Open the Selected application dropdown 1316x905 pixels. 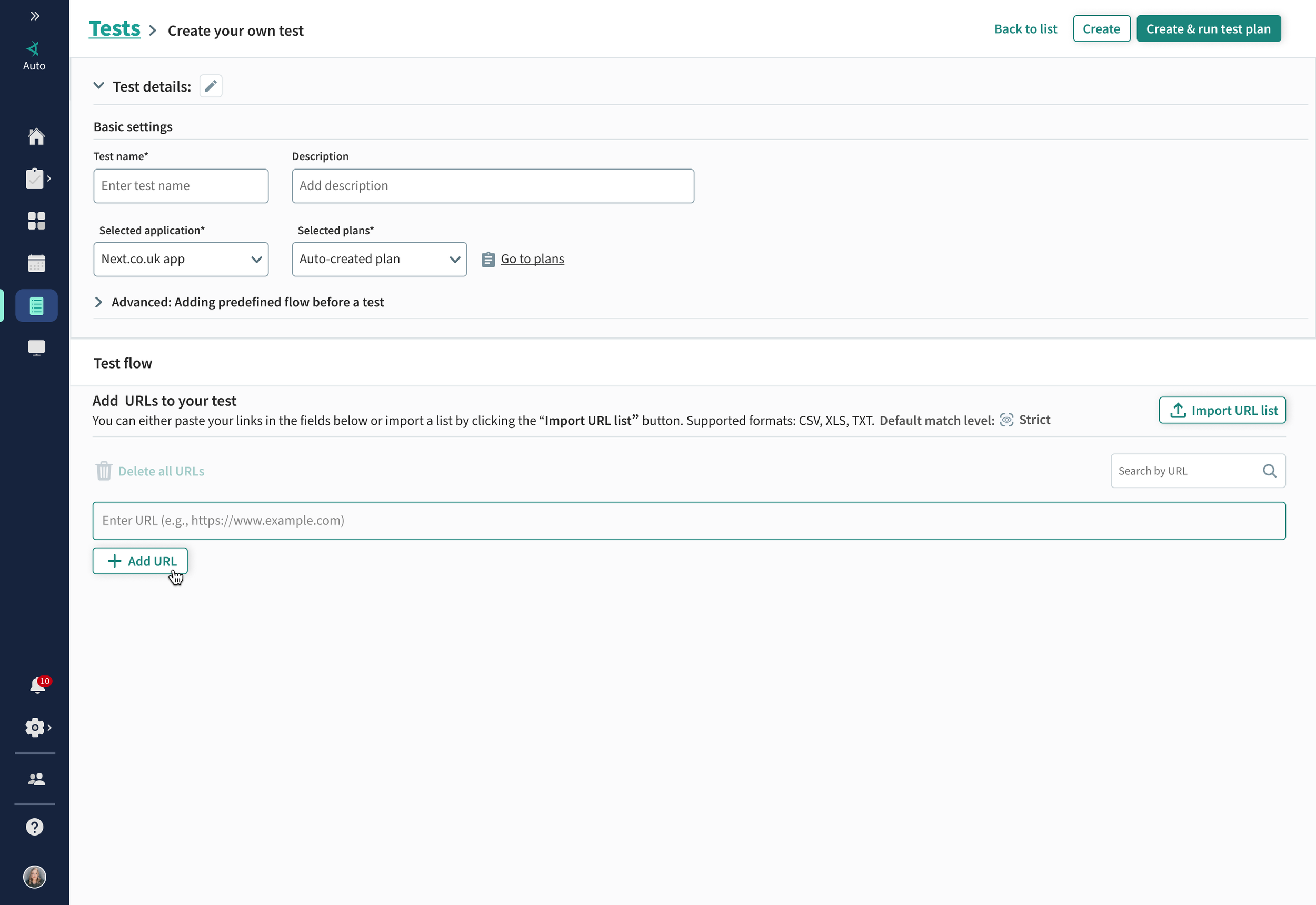click(181, 259)
